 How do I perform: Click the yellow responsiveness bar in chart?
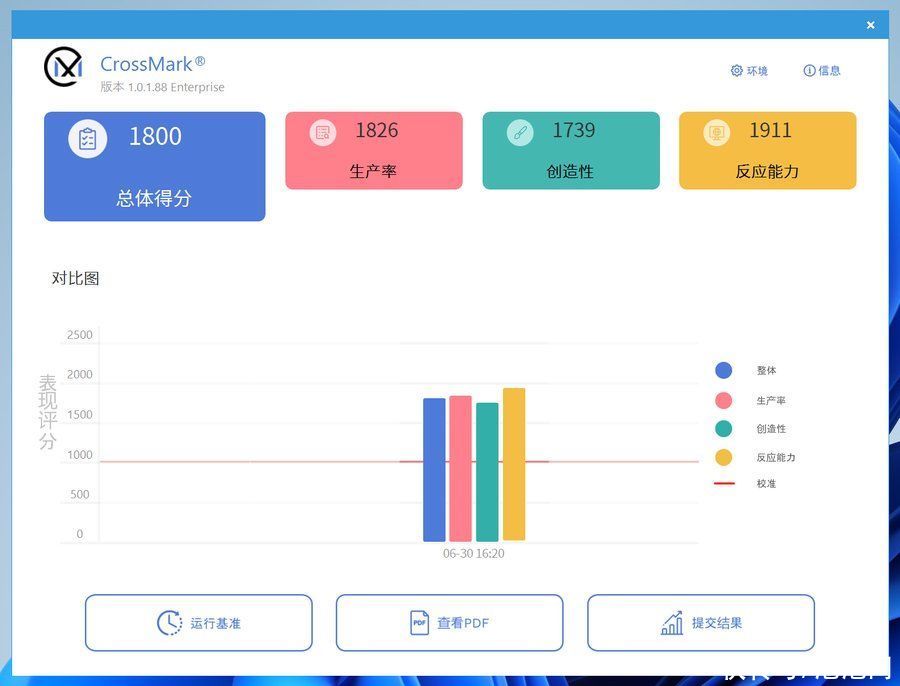[x=514, y=464]
